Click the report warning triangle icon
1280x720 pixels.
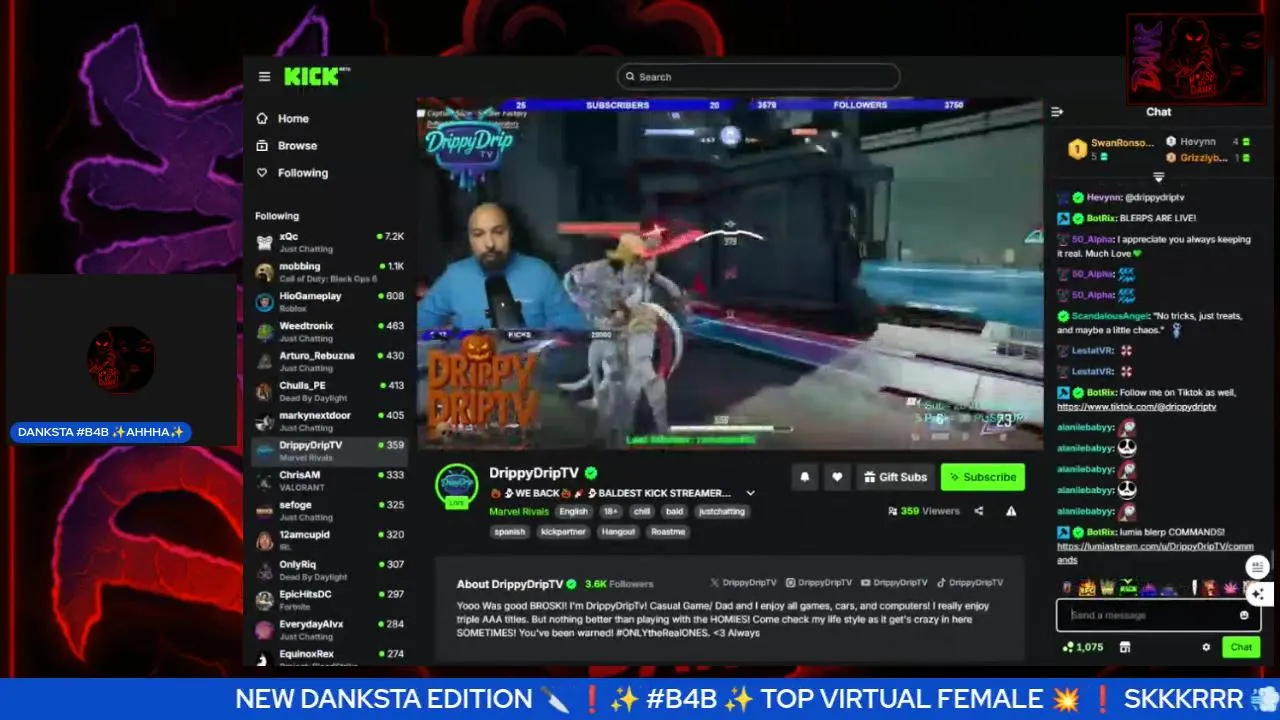tap(1011, 511)
